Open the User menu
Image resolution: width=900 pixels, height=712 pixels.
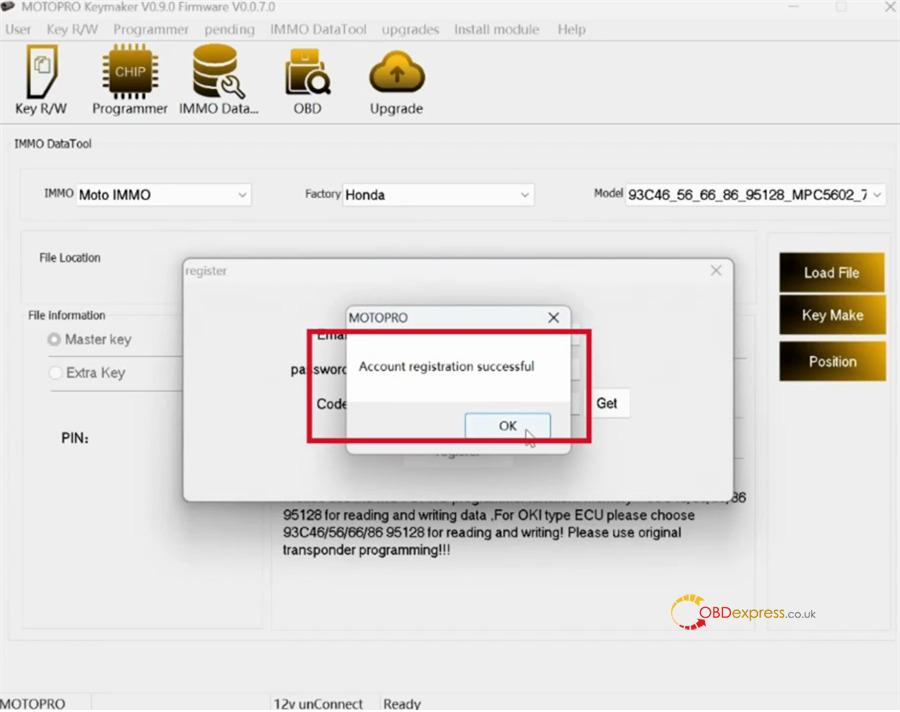18,29
